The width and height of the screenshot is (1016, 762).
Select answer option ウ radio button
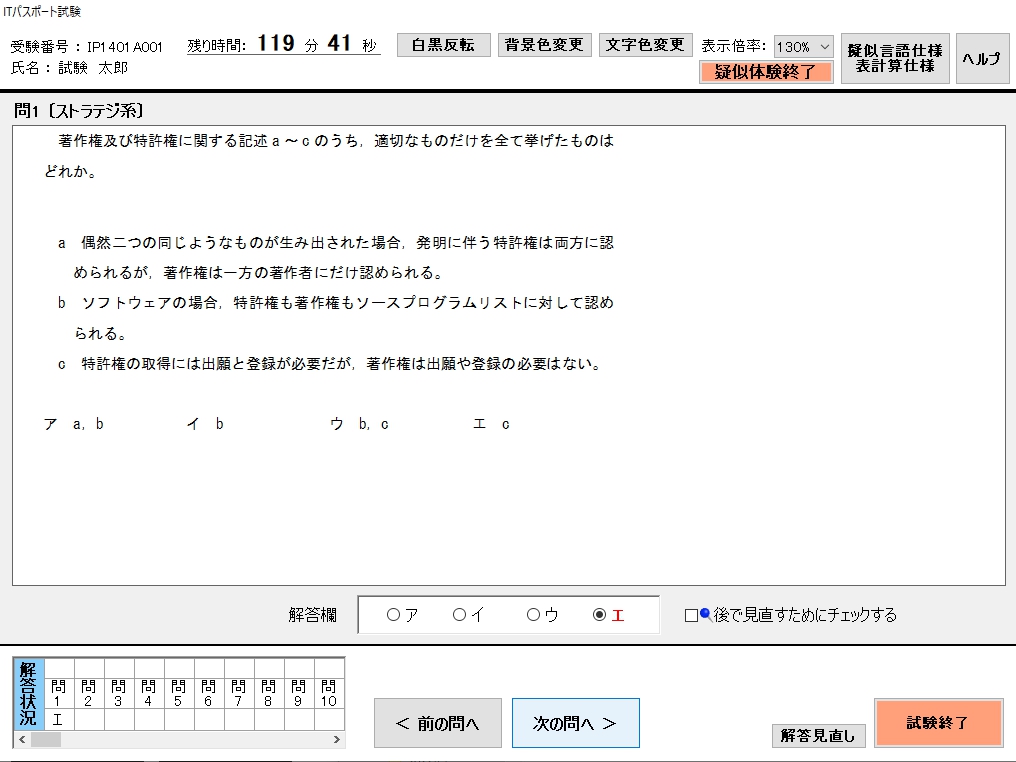[534, 616]
